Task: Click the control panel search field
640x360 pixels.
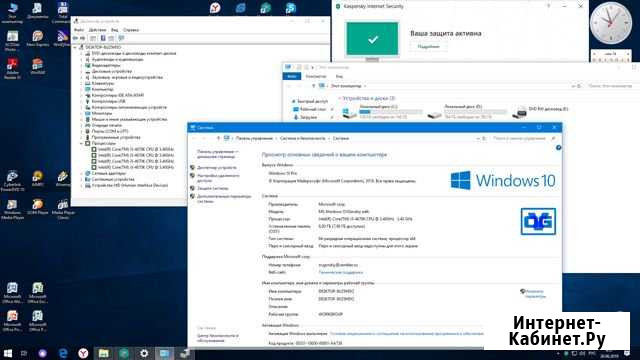Action: click(x=523, y=138)
